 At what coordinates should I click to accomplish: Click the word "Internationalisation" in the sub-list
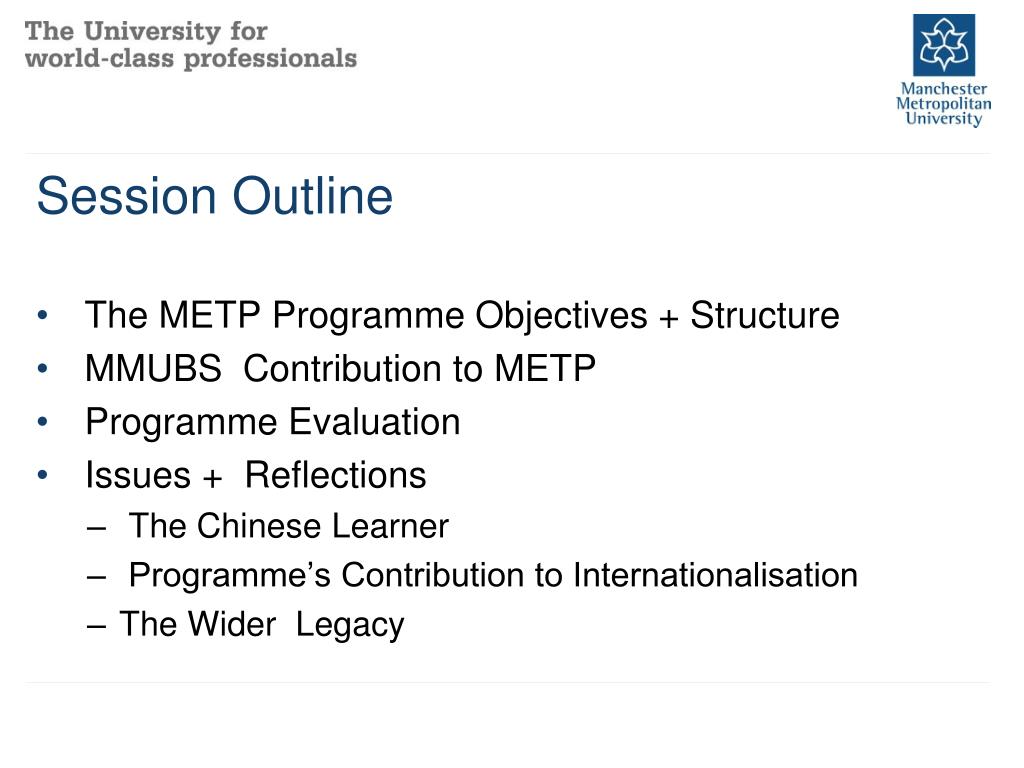(x=715, y=576)
